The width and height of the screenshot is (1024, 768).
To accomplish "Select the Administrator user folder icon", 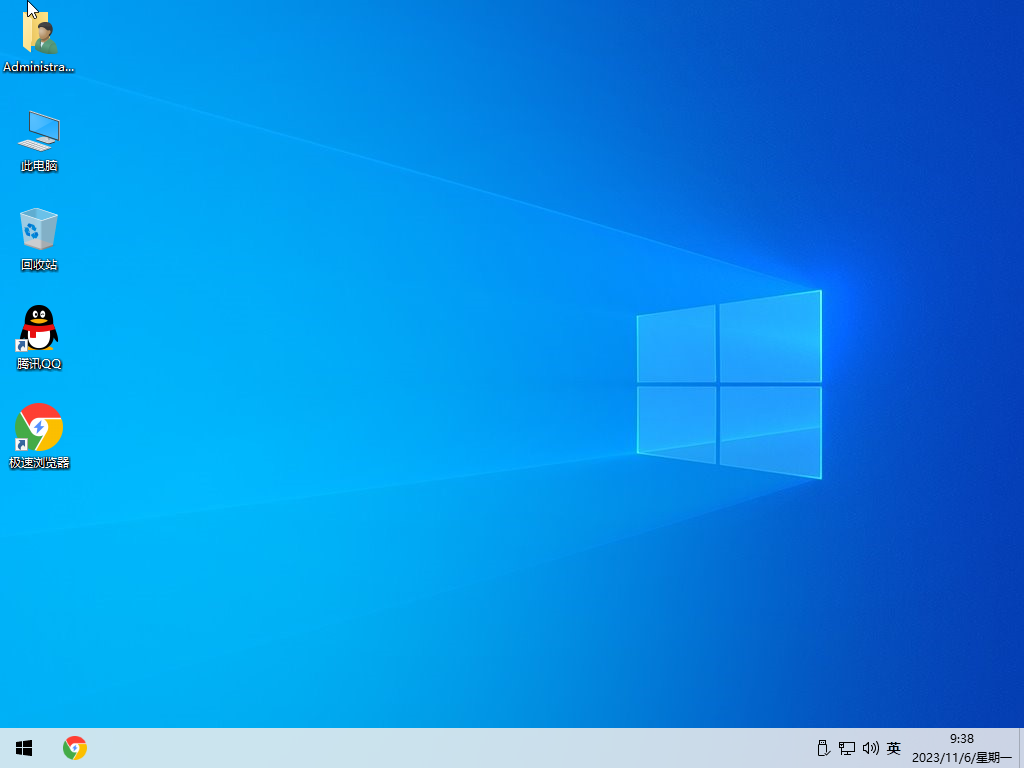I will point(39,33).
